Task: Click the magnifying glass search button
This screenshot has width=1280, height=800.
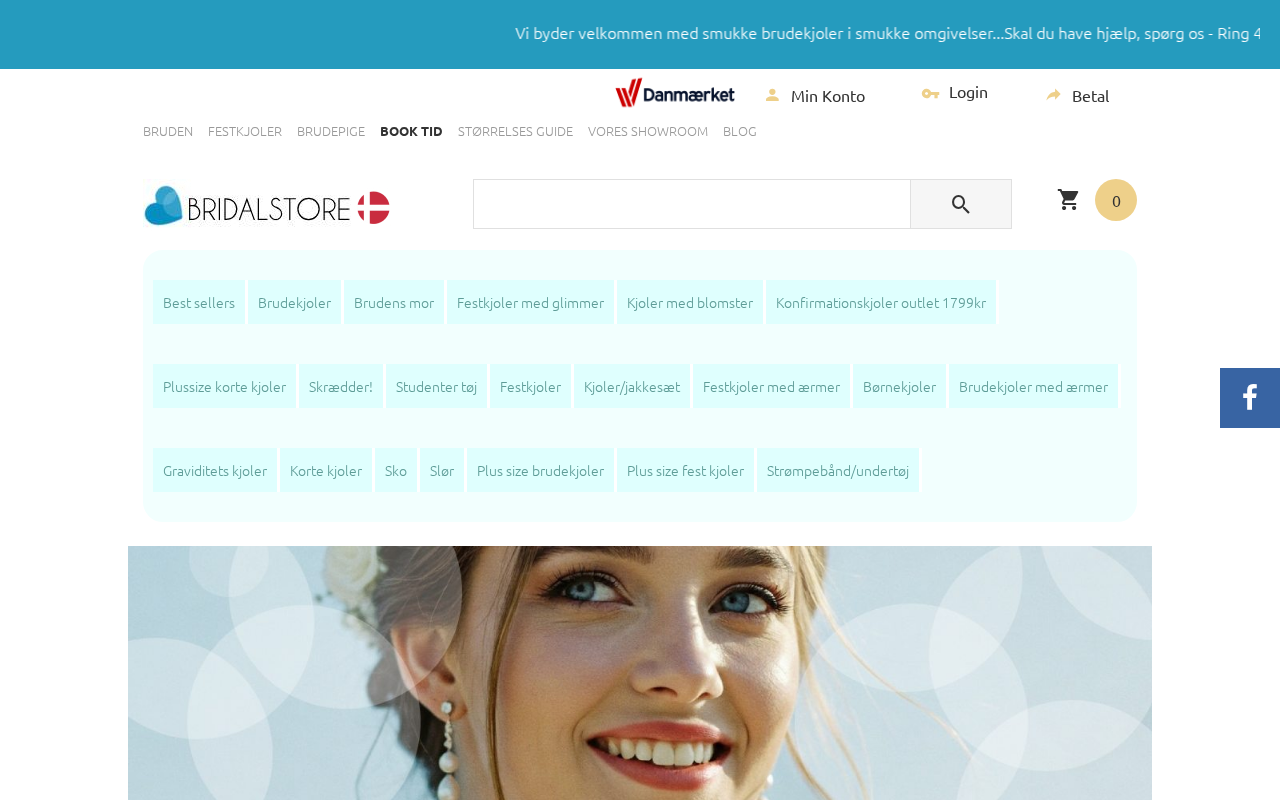Action: [x=961, y=204]
